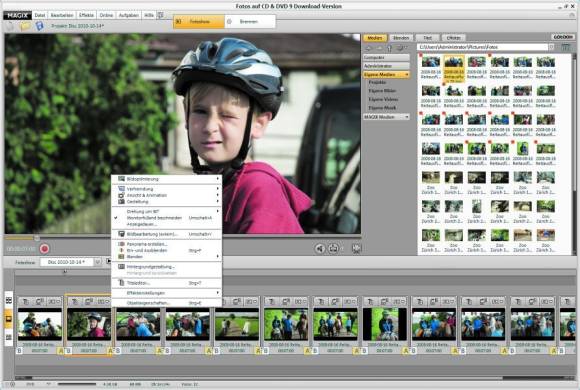Click the Goodies button
Screen dimensions: 580x390
tap(563, 37)
